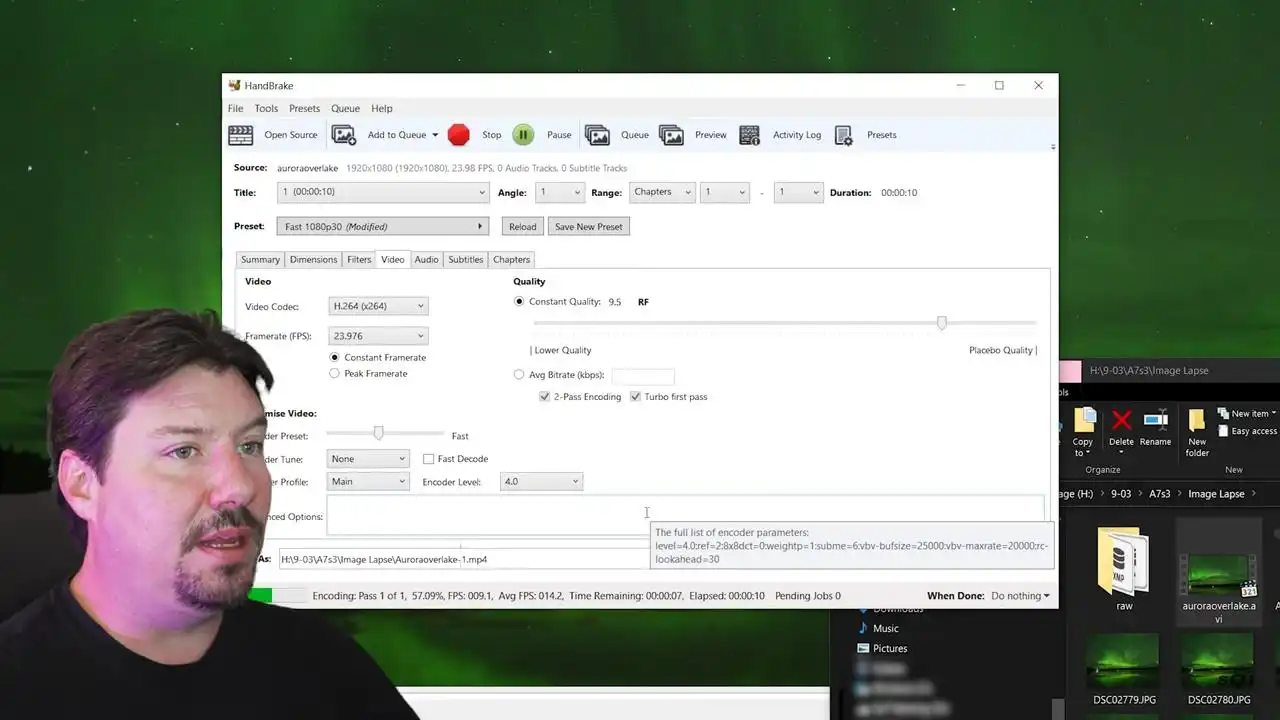Screen dimensions: 1280x720
Task: Click the green encoding progress bar
Action: click(259, 596)
